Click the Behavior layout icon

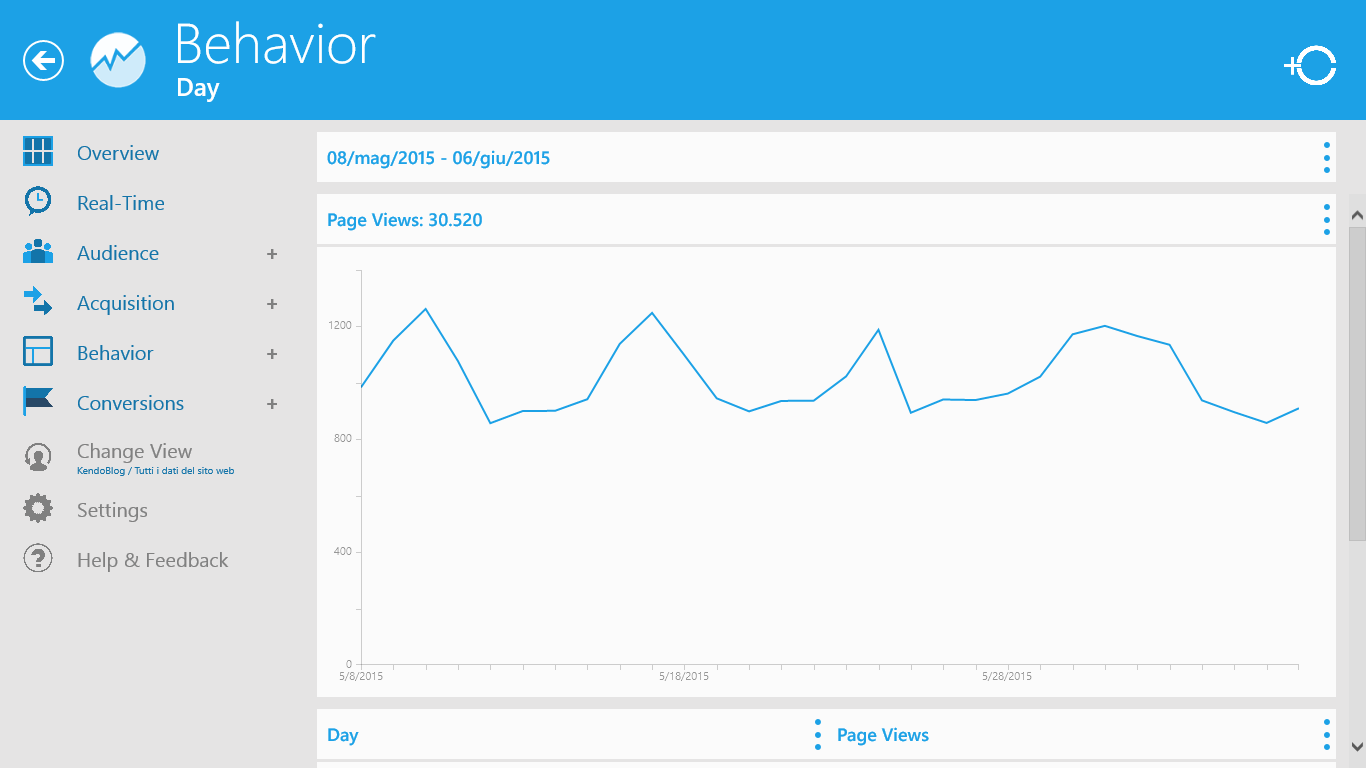(38, 352)
